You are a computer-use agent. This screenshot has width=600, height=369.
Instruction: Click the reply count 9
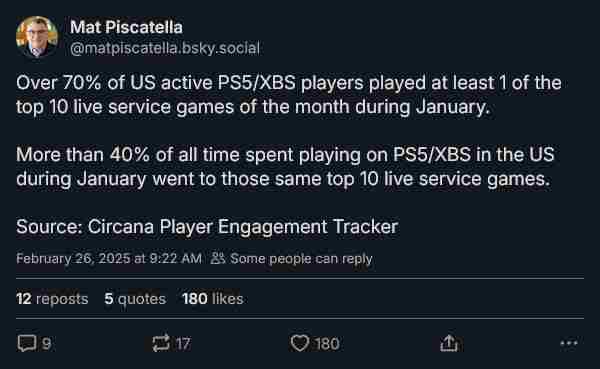(46, 344)
